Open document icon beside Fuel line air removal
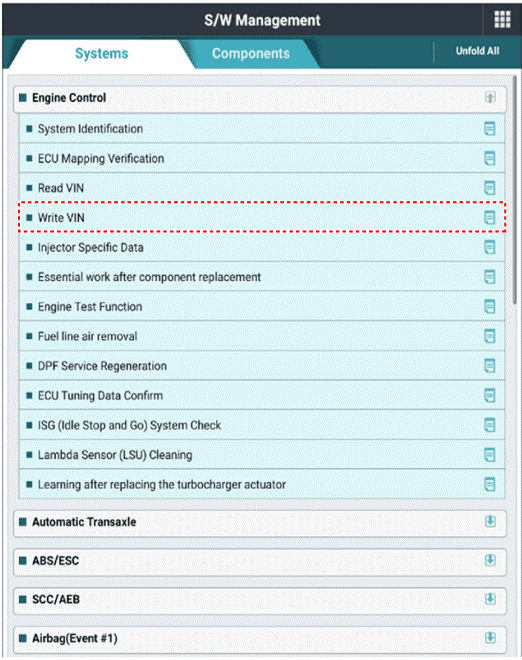Image resolution: width=522 pixels, height=660 pixels. click(x=490, y=336)
